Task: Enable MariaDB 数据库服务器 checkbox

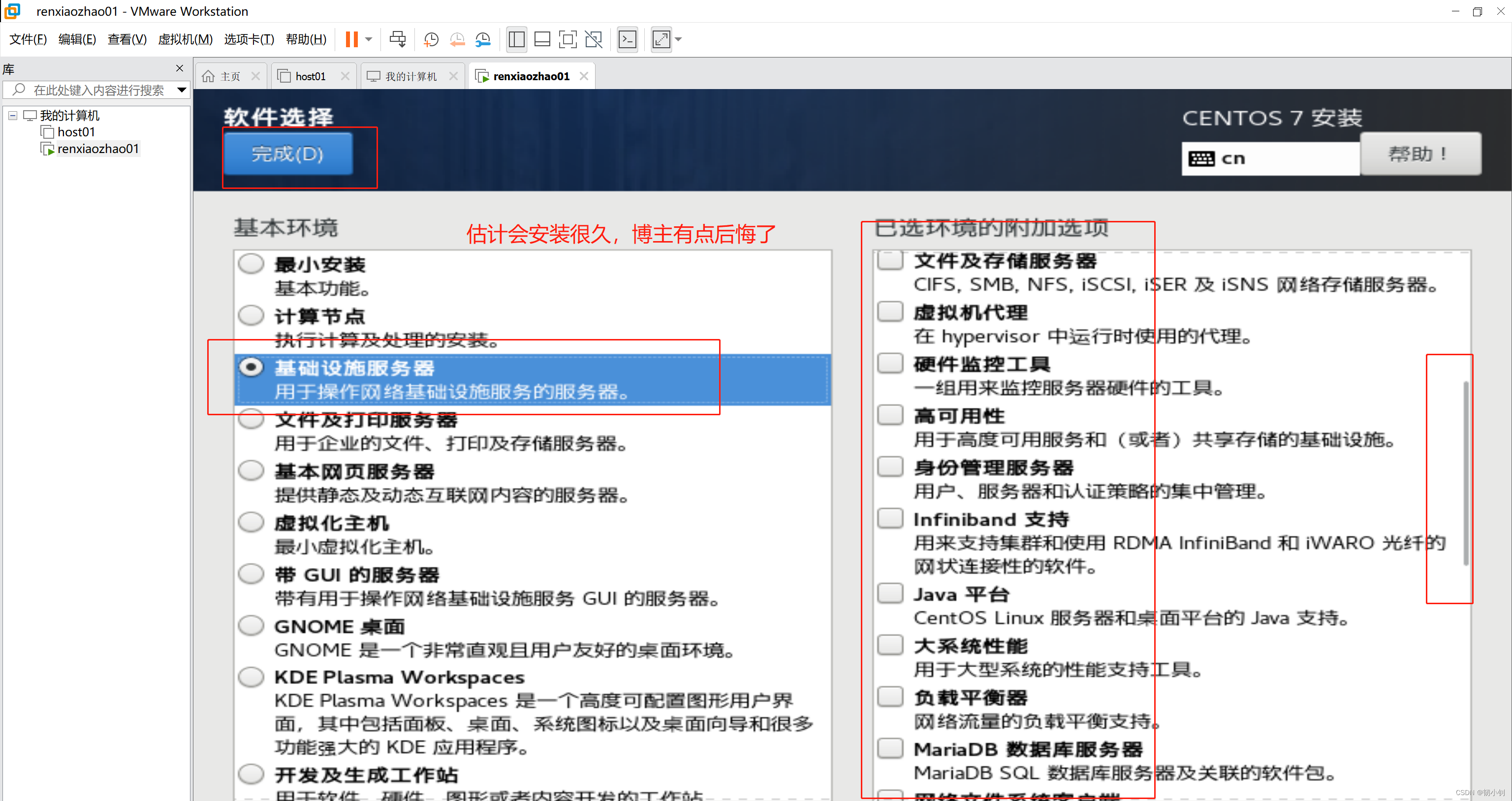Action: pos(890,748)
